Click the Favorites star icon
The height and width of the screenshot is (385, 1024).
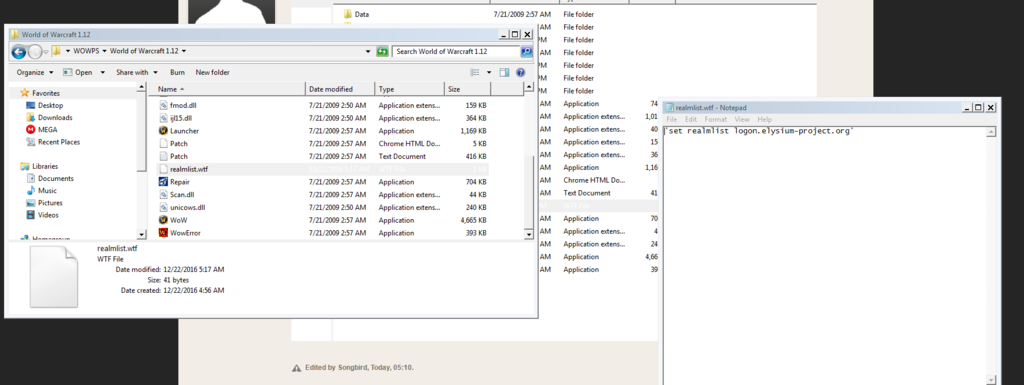tap(25, 93)
